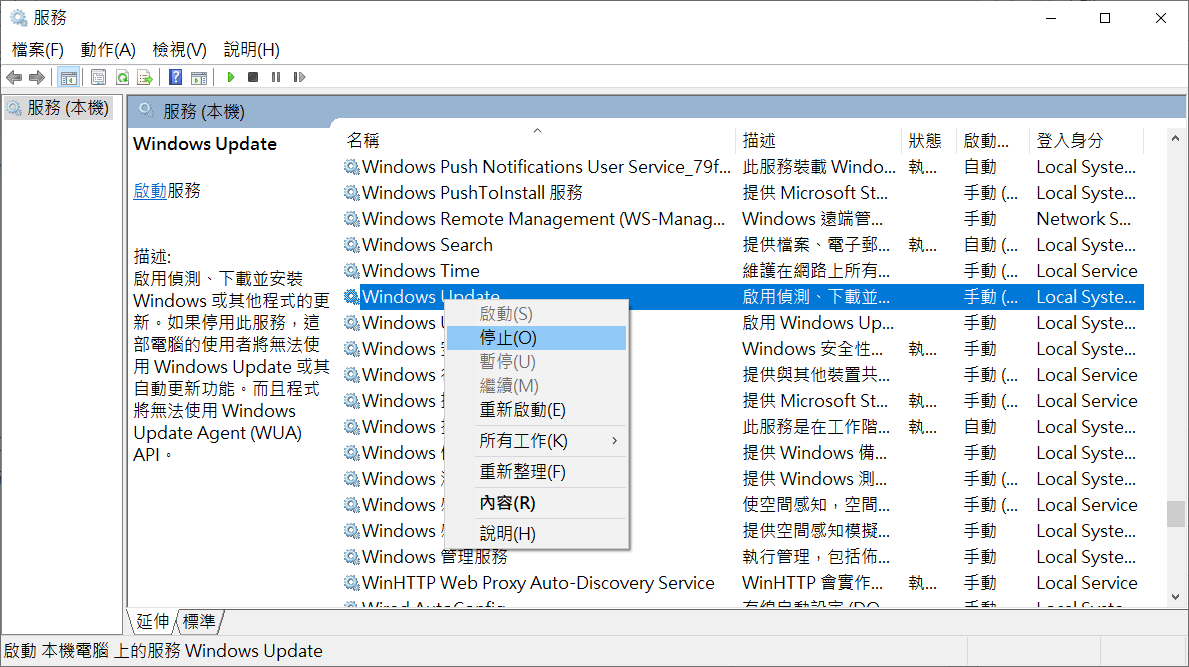Select Windows 管理服務 name
This screenshot has width=1189, height=667.
click(435, 557)
